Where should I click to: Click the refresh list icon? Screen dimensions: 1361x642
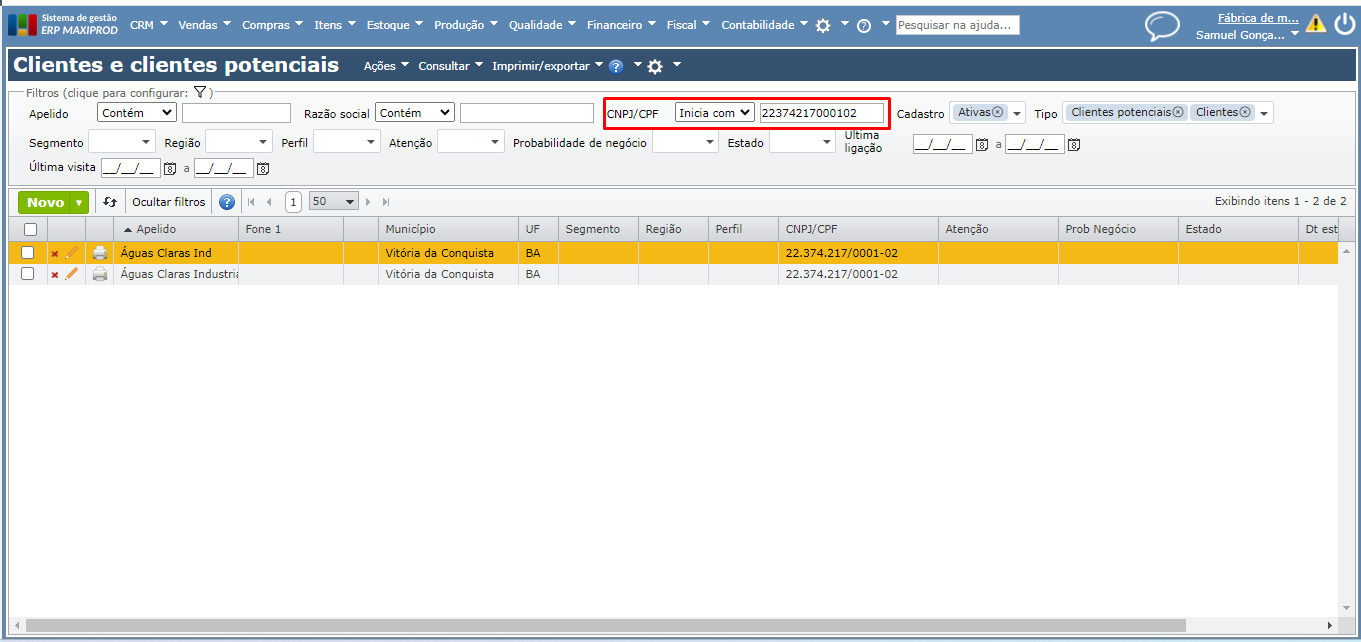[x=110, y=202]
